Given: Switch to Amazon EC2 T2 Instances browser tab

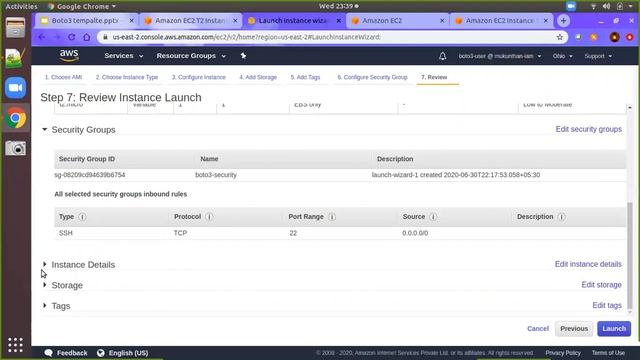Looking at the screenshot, I should pos(191,20).
